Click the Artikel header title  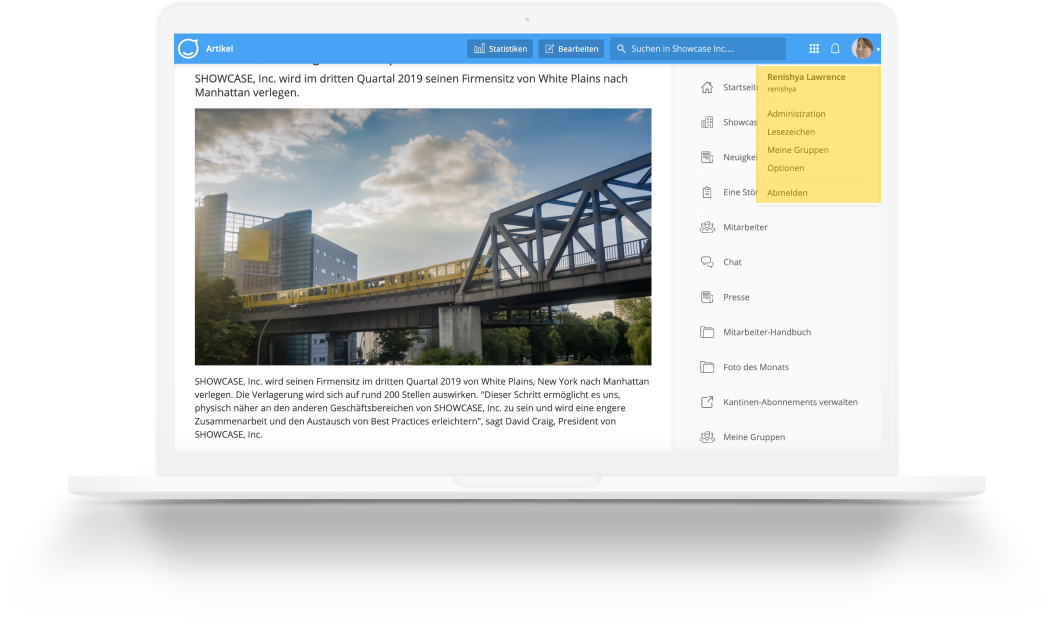click(219, 48)
